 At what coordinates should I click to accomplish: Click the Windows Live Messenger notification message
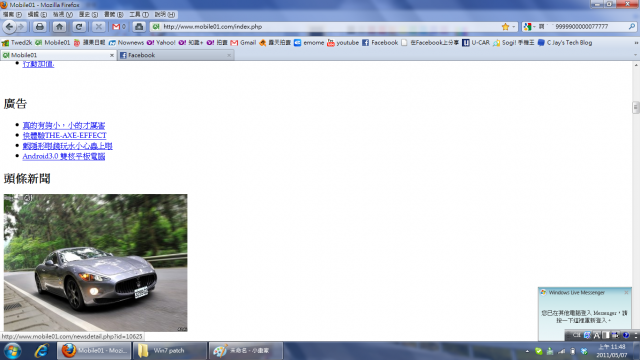tap(584, 316)
